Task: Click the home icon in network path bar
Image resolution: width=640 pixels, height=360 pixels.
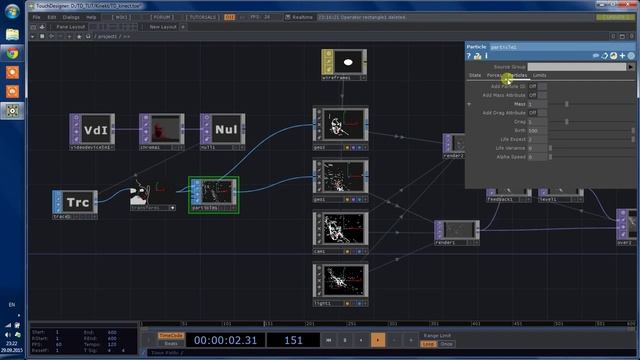Action: (88, 36)
